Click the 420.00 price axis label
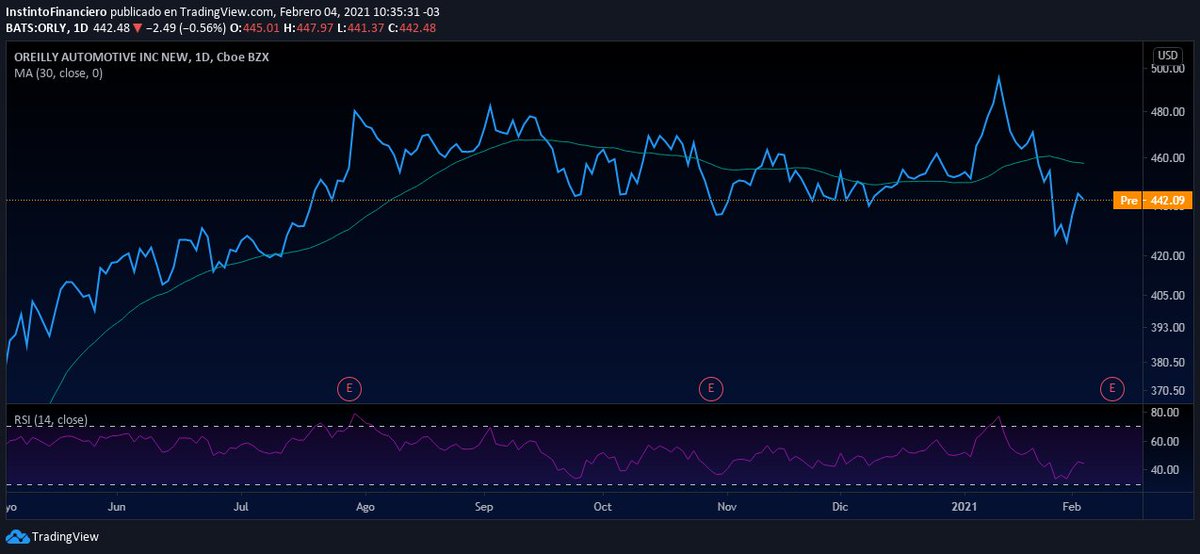 click(x=1166, y=256)
